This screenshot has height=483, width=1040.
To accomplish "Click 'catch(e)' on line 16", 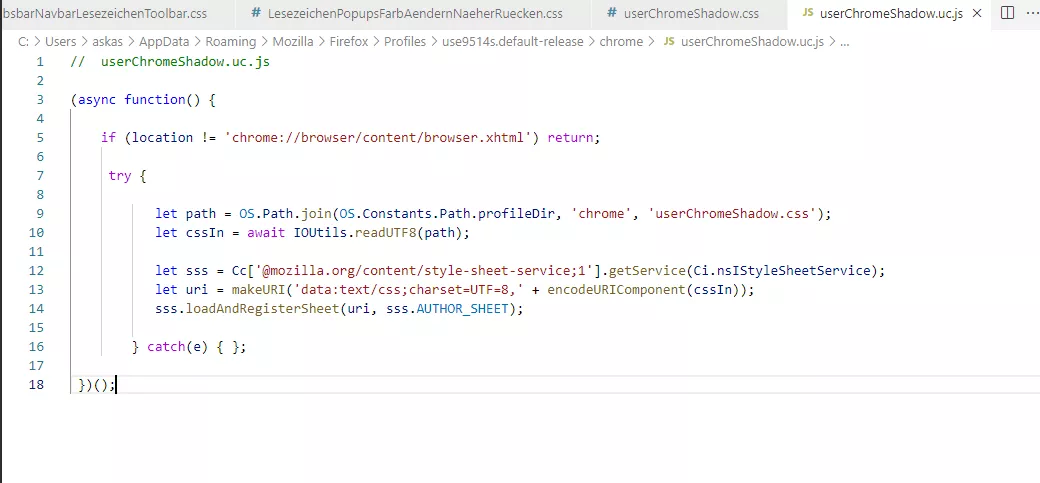I will (x=178, y=347).
